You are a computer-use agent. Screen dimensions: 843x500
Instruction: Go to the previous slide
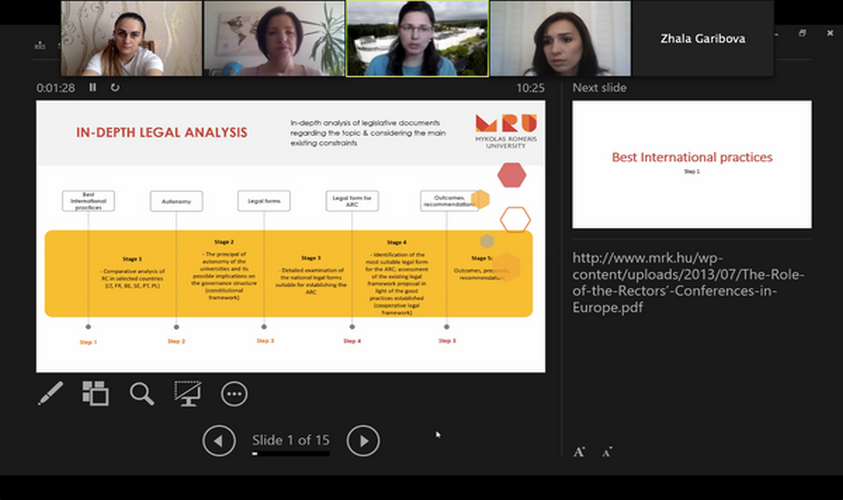pos(219,440)
